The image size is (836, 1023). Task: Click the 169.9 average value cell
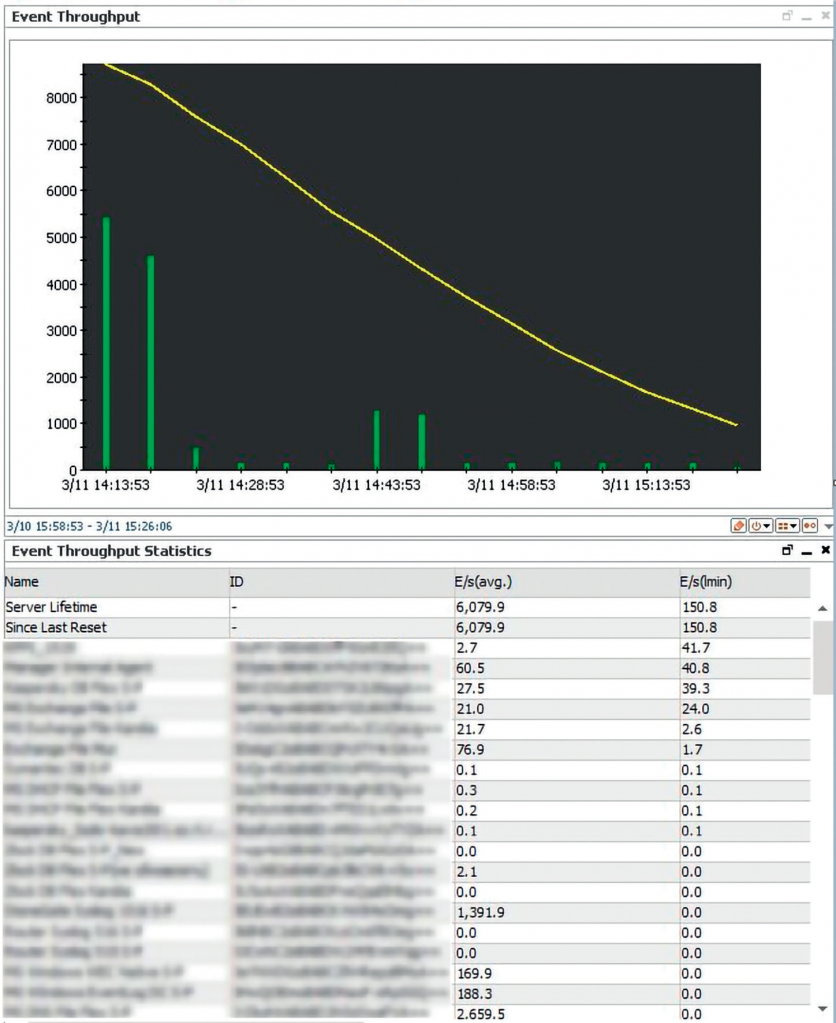click(566, 973)
